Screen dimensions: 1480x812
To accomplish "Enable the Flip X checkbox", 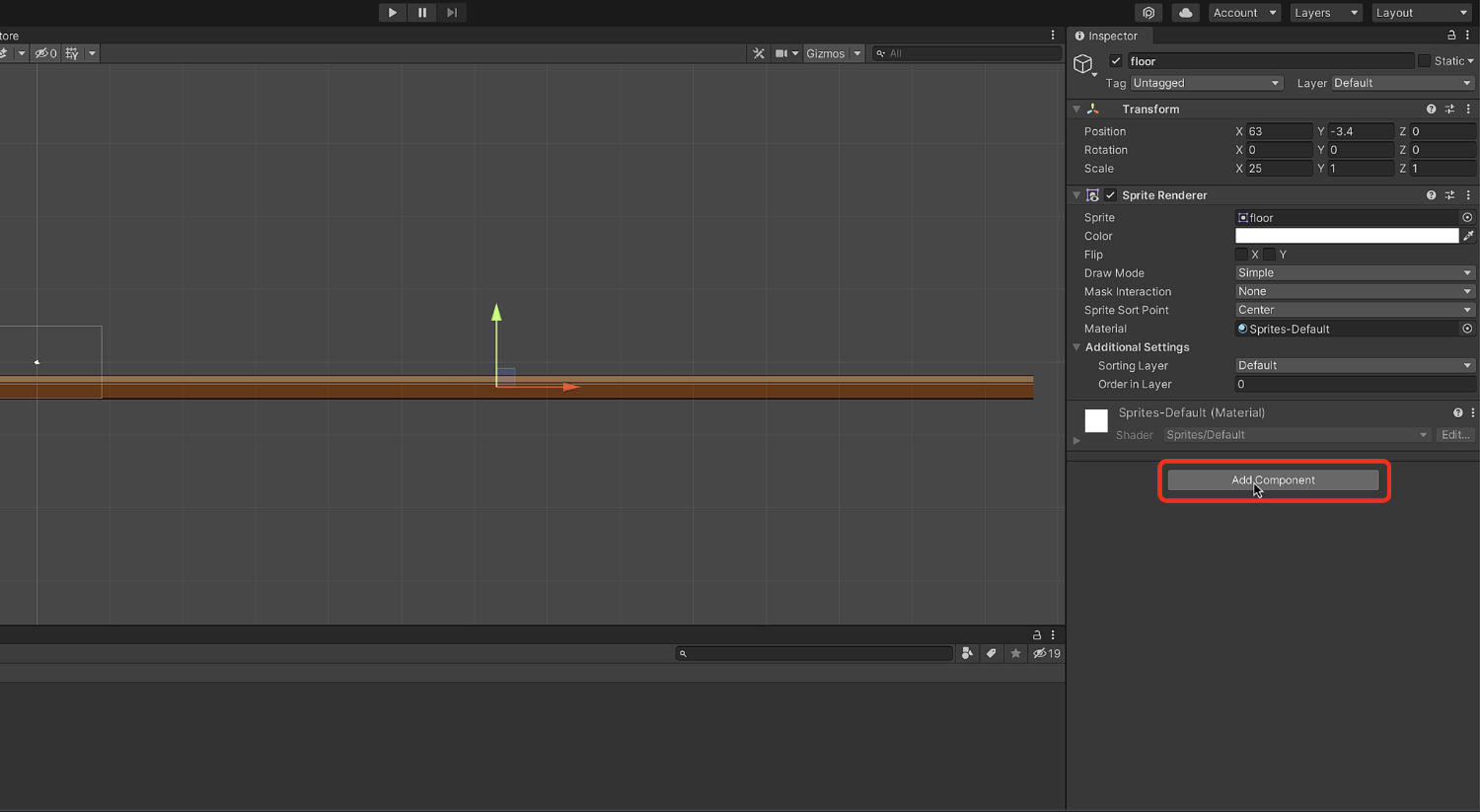I will (1241, 255).
